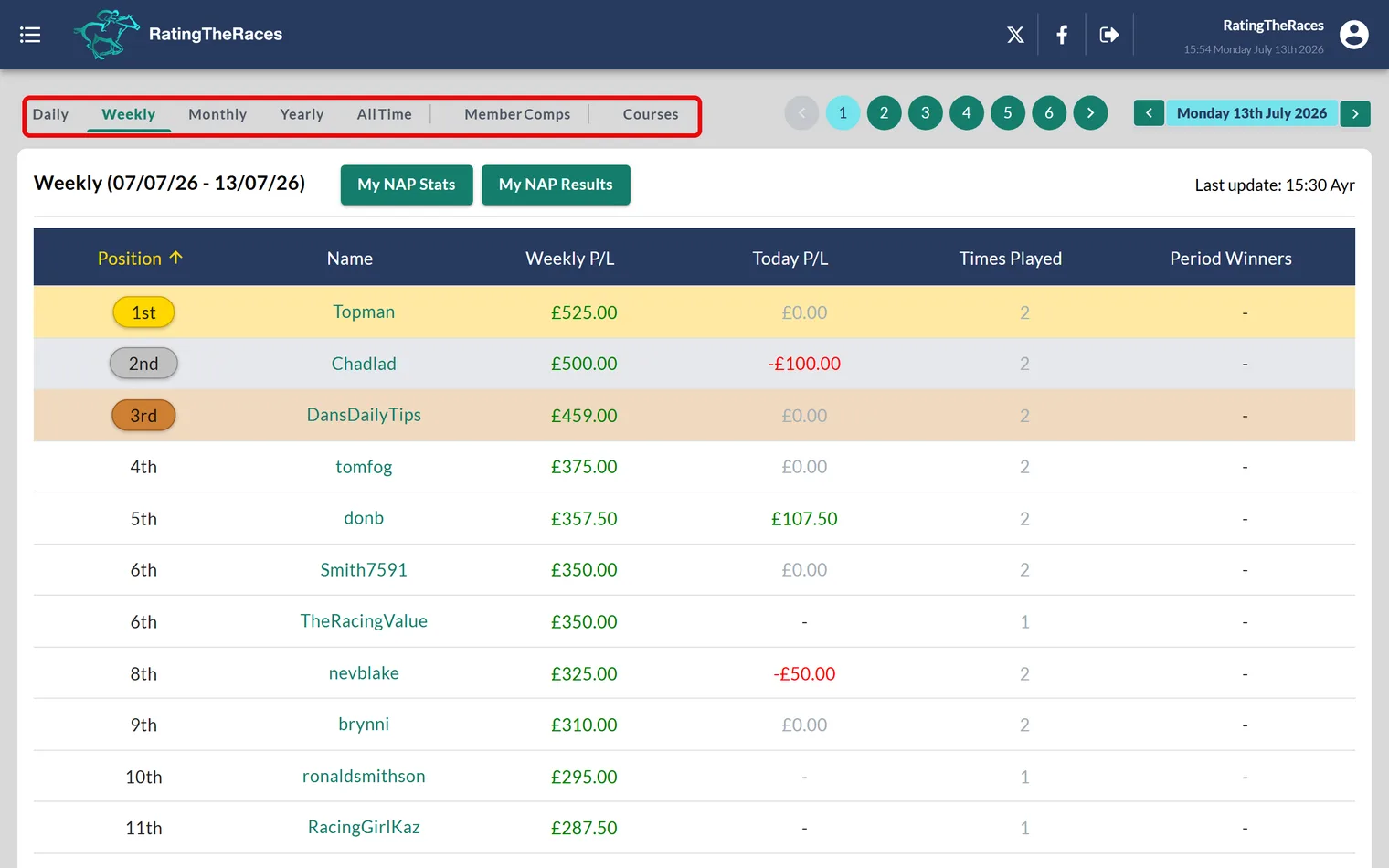Open donb's profile link
1389x868 pixels.
click(364, 518)
